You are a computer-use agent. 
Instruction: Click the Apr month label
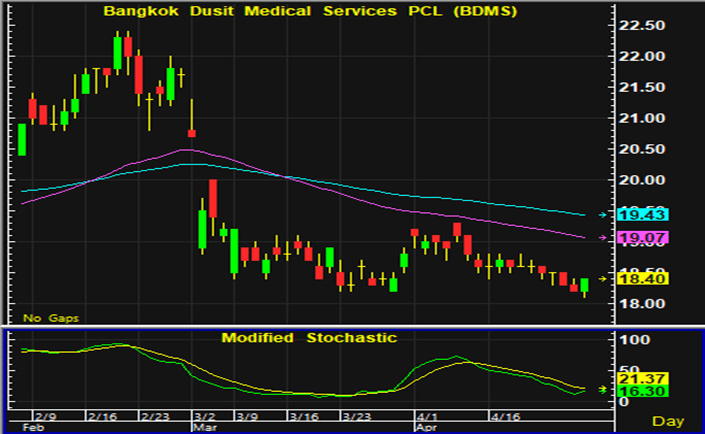426,427
